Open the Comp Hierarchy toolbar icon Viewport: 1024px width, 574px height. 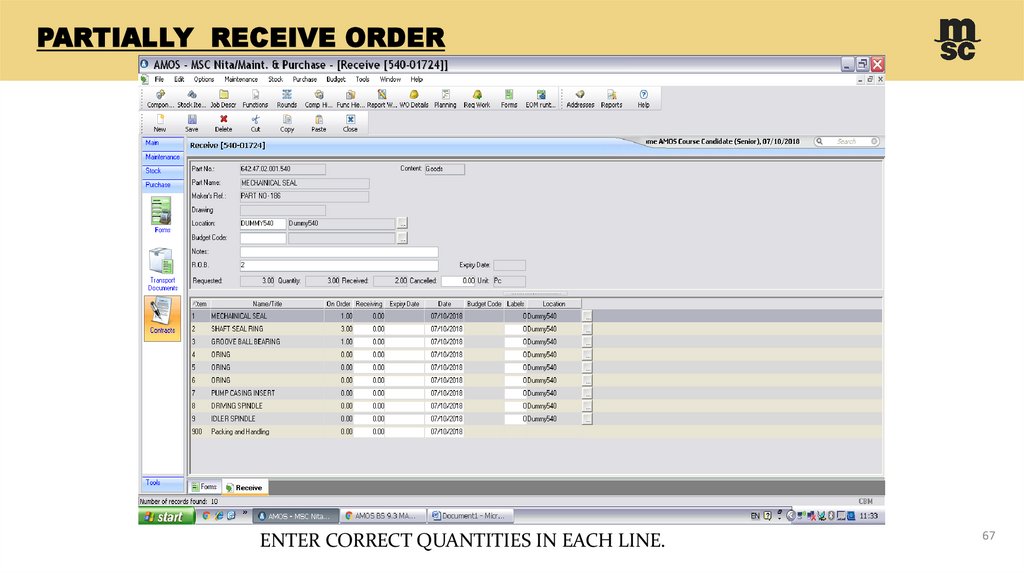click(319, 99)
